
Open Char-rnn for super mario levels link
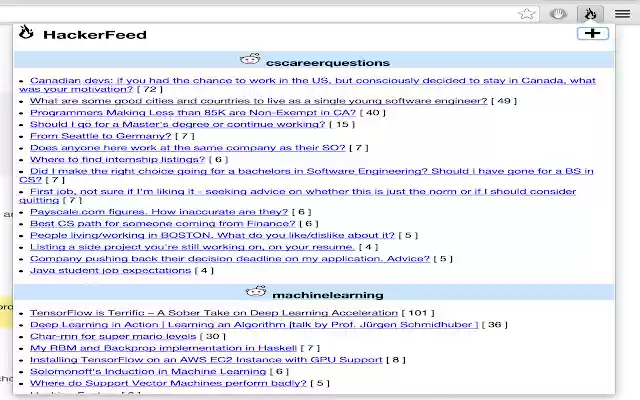(x=113, y=336)
